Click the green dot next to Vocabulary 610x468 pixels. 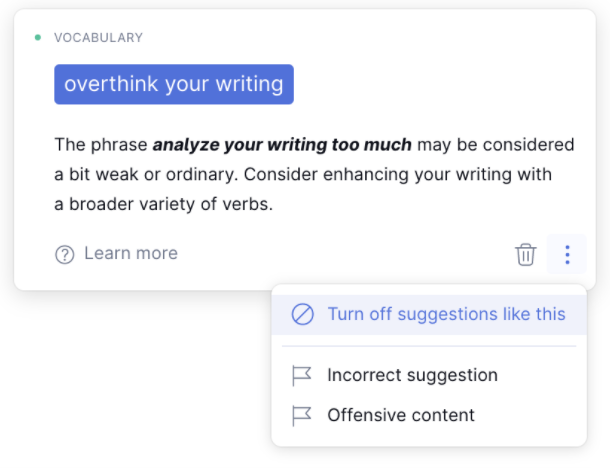click(38, 38)
